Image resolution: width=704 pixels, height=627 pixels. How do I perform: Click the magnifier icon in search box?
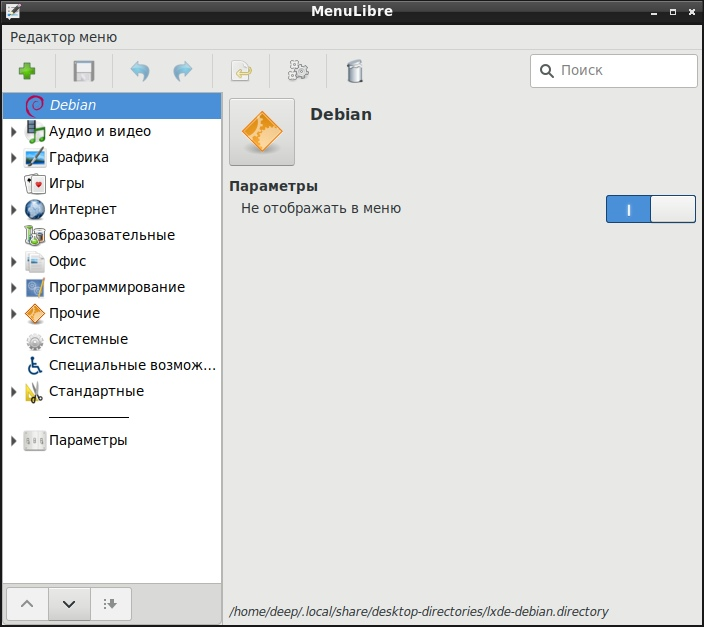click(546, 71)
